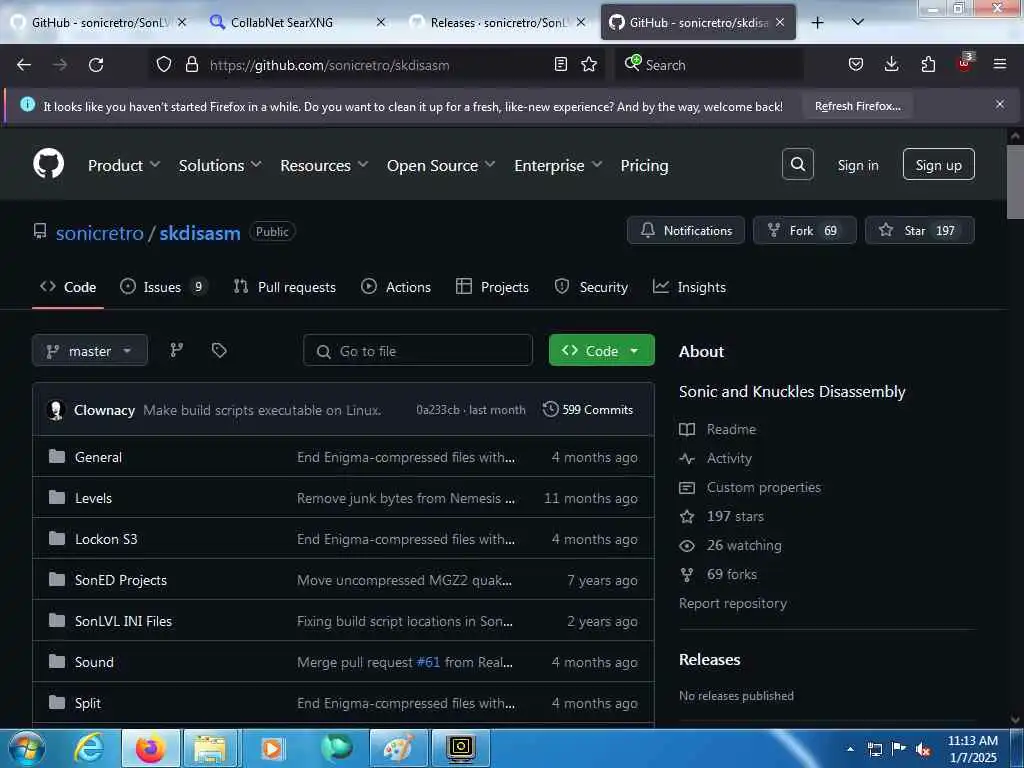Expand the Enterprise menu
Screen dimensions: 1024x768
click(x=558, y=165)
